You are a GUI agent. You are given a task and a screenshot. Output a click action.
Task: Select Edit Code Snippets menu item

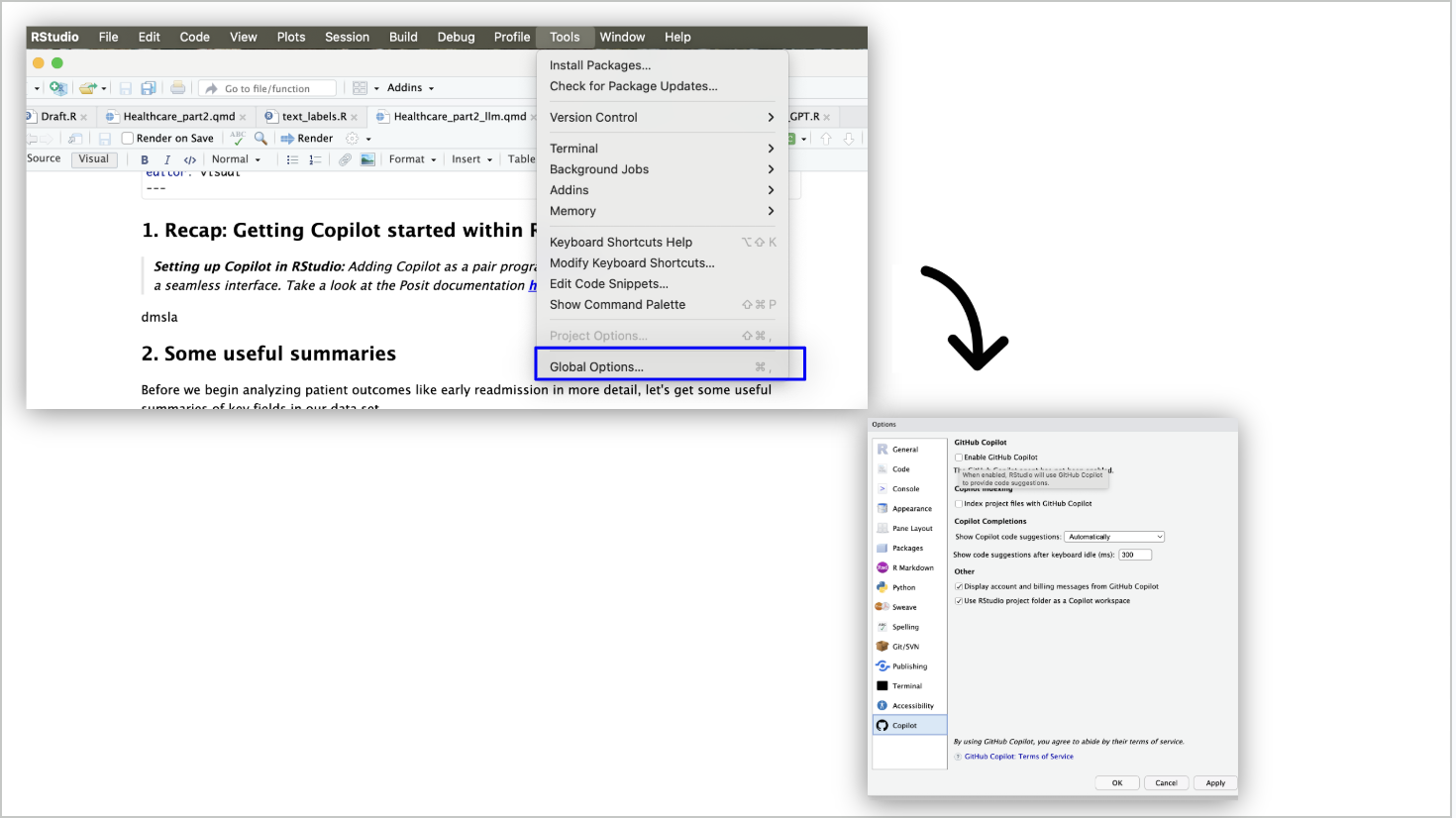(x=662, y=283)
